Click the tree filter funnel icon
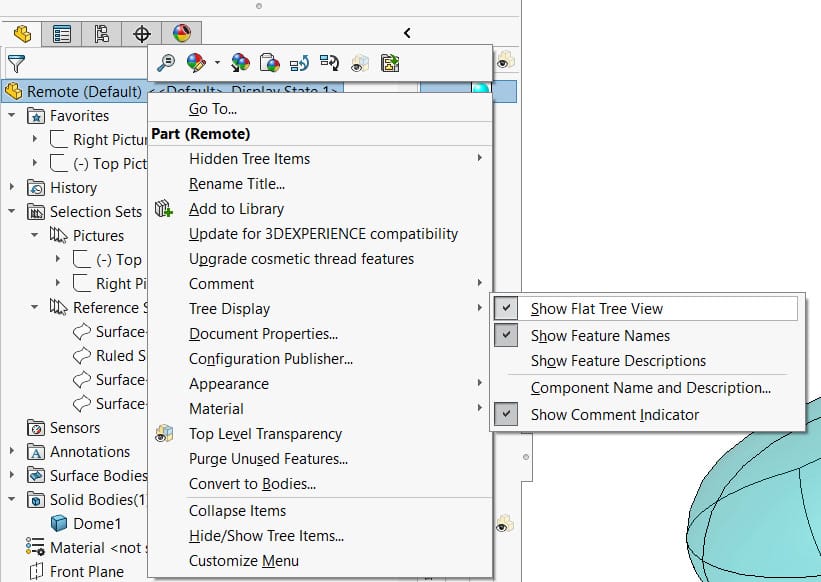821x582 pixels. click(x=16, y=64)
